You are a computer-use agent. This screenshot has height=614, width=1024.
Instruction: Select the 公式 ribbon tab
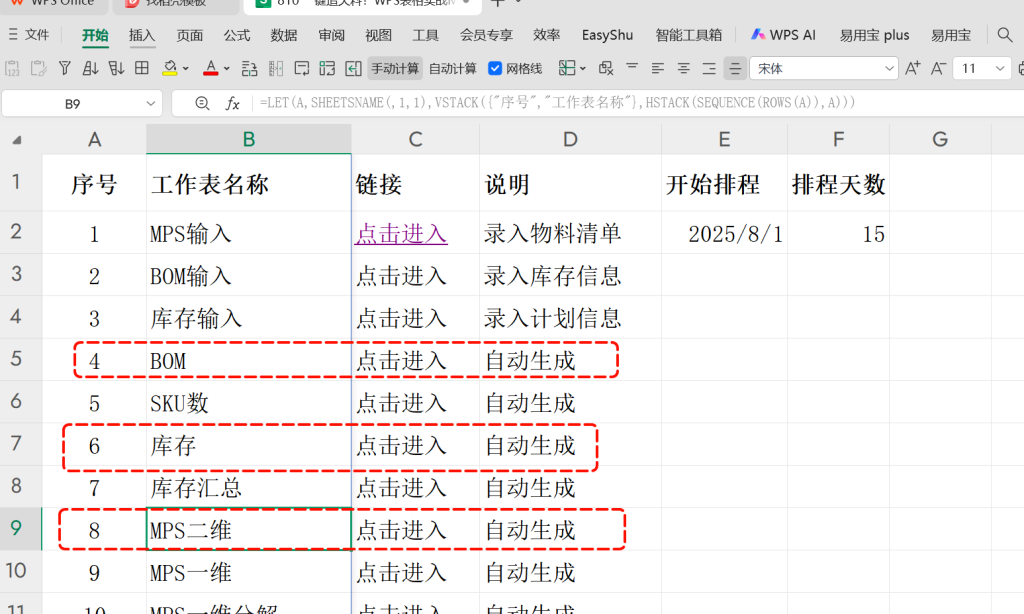click(x=236, y=35)
